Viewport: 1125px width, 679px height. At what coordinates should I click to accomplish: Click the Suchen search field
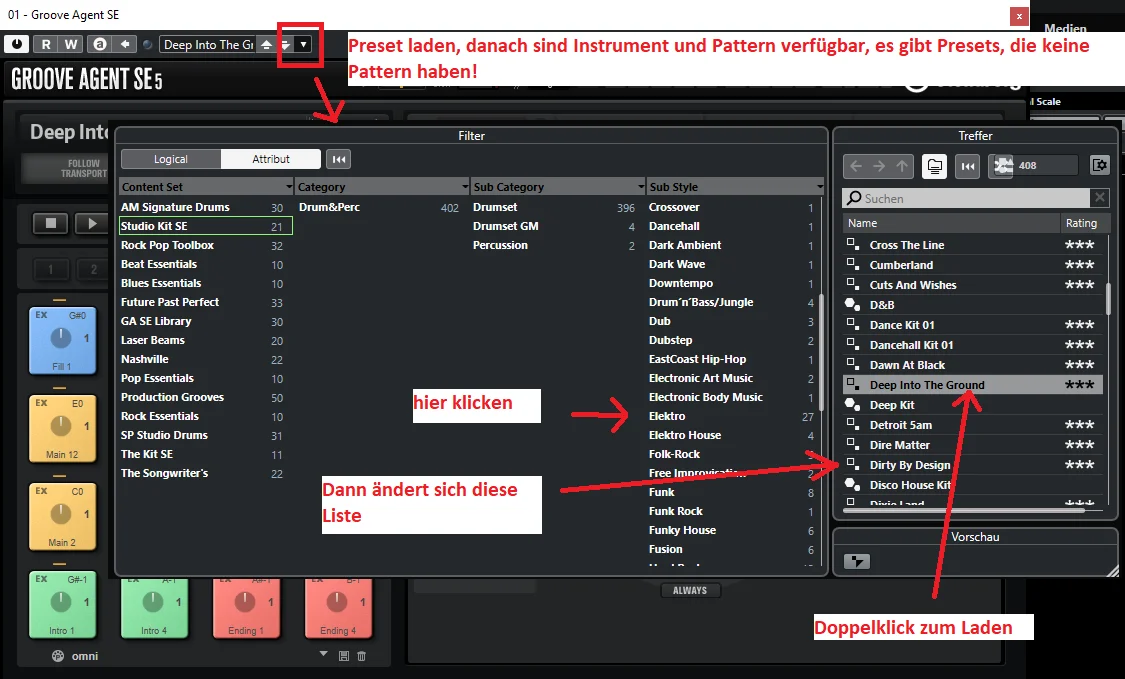966,198
